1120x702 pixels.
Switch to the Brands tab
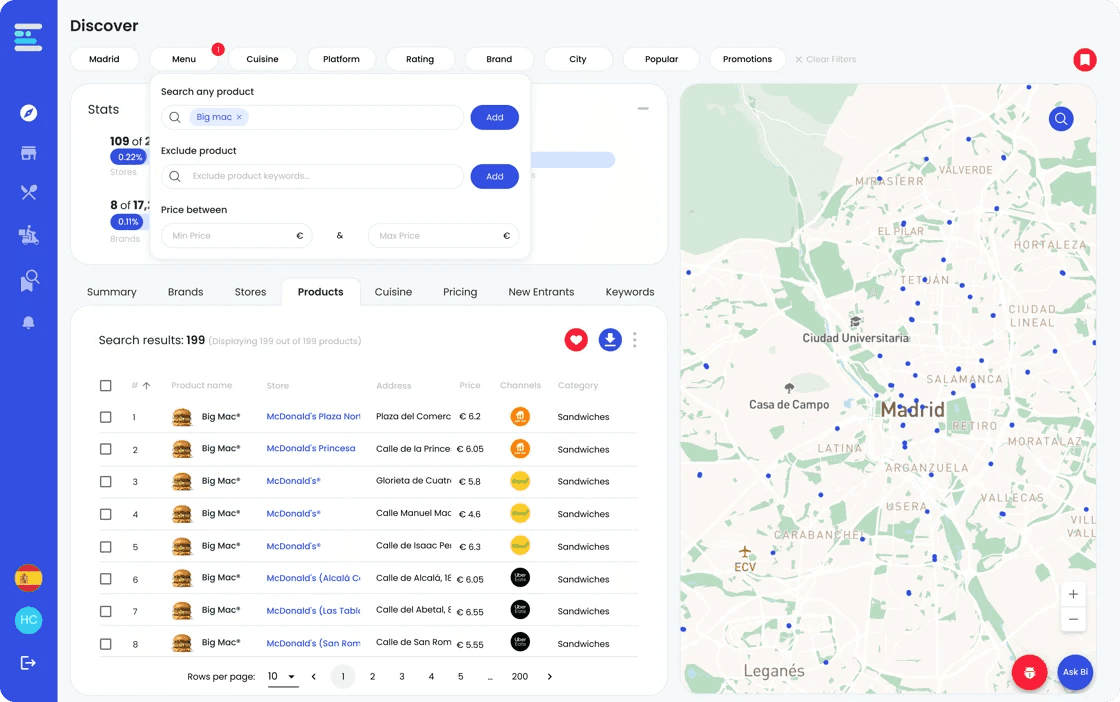point(186,292)
